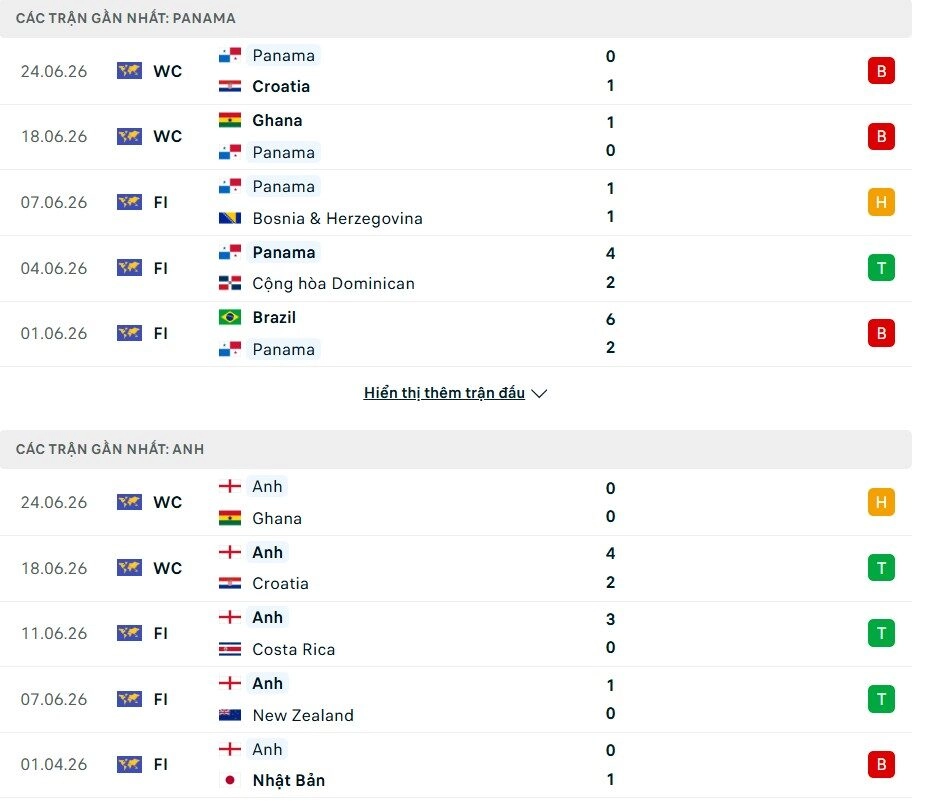Click red B badge for Panama vs Croatia
The width and height of the screenshot is (927, 801).
pyautogui.click(x=881, y=71)
